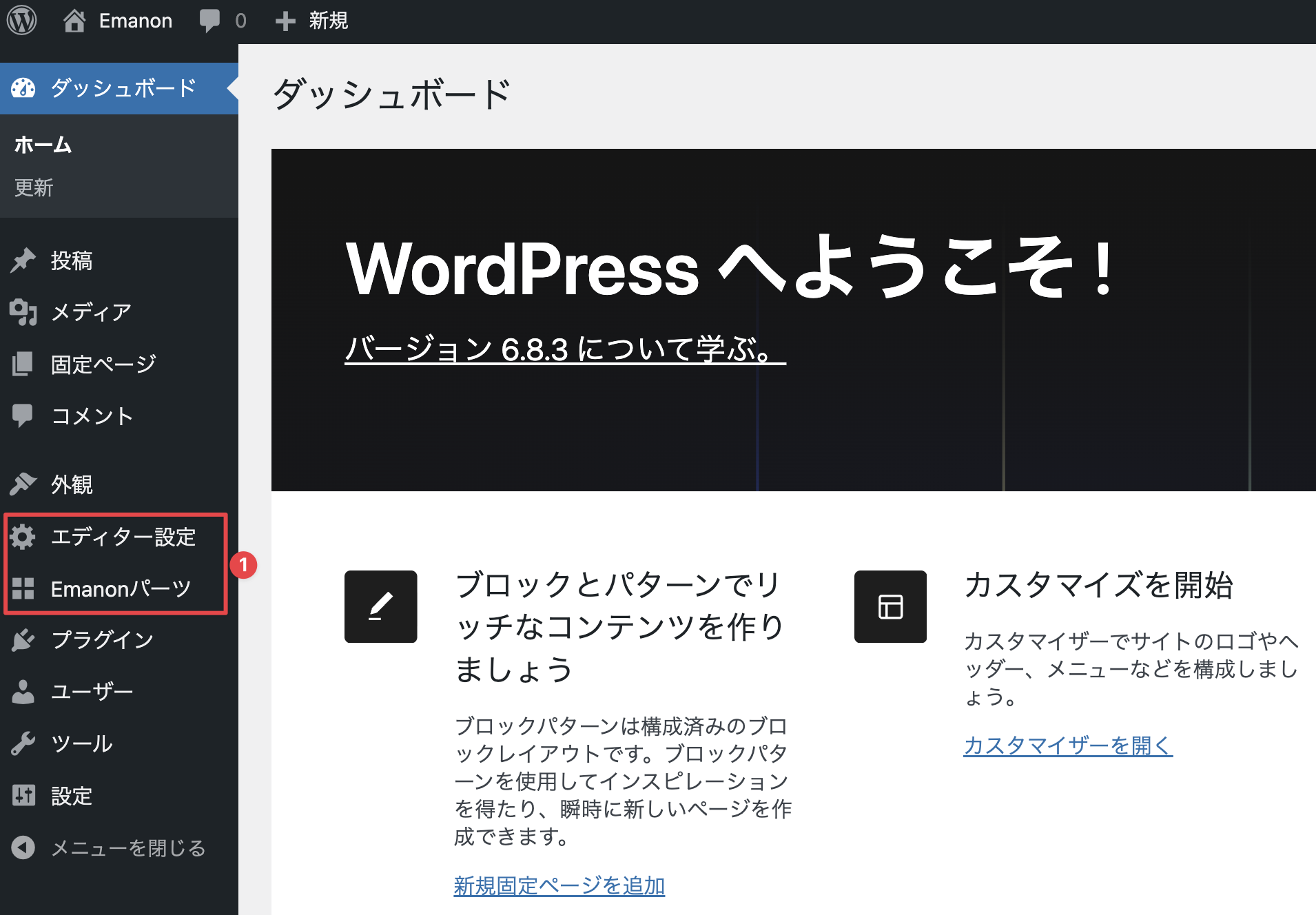Viewport: 1316px width, 915px height.
Task: Open the 固定ページ menu
Action: pyautogui.click(x=103, y=364)
